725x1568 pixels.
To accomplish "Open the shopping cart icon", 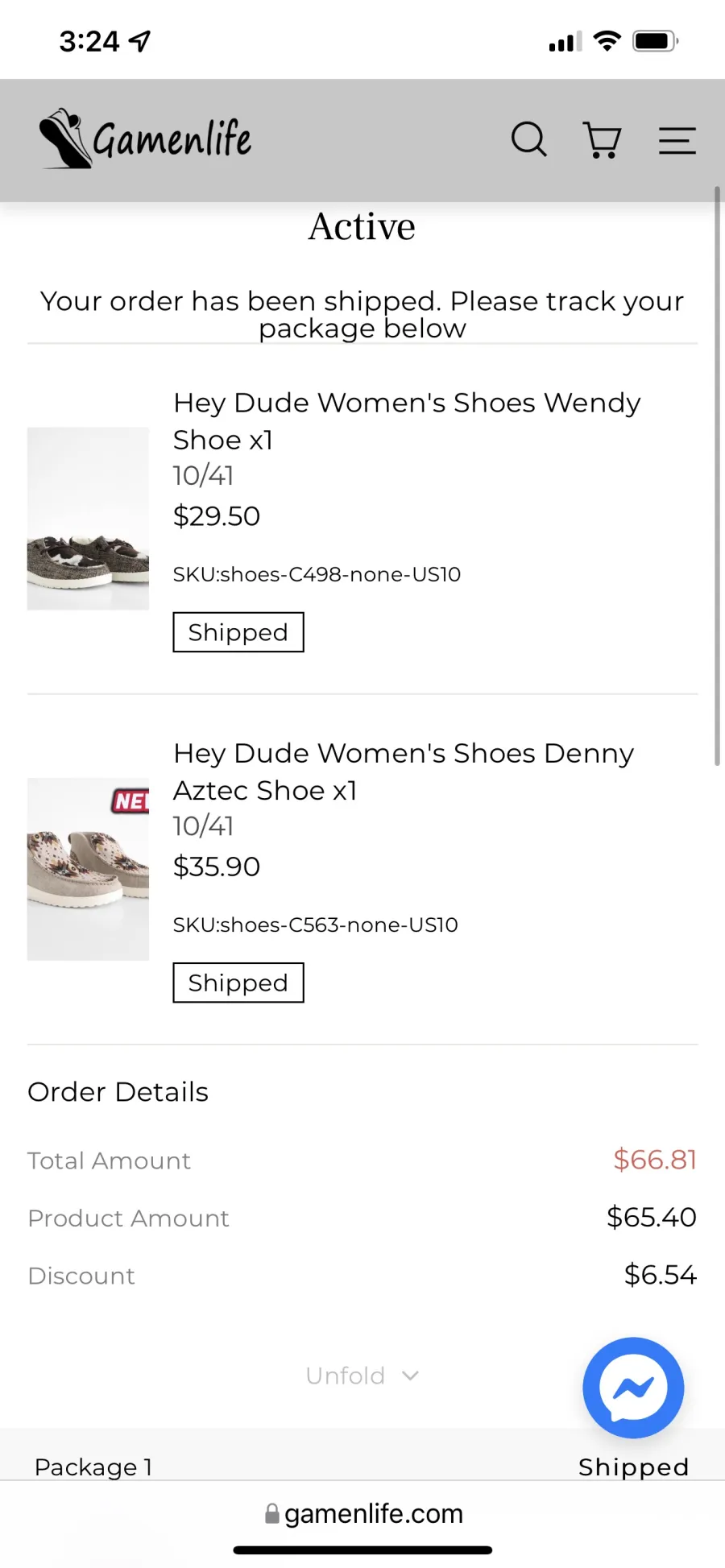I will tap(602, 140).
